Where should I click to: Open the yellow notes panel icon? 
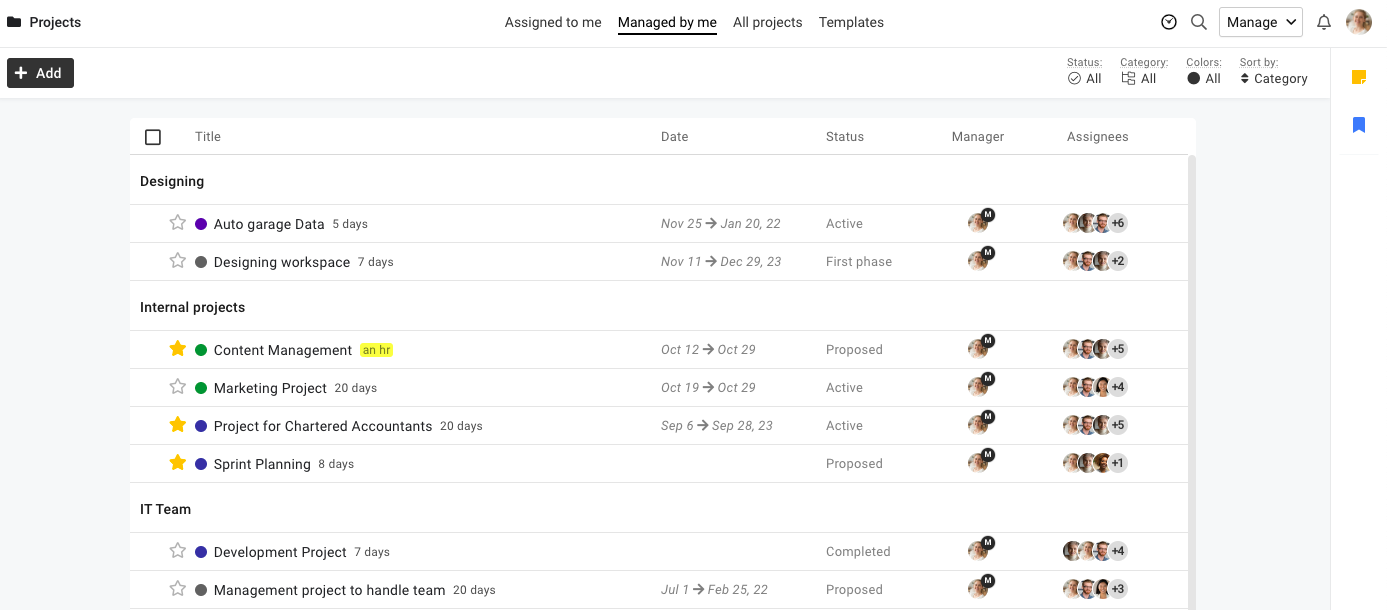point(1359,76)
